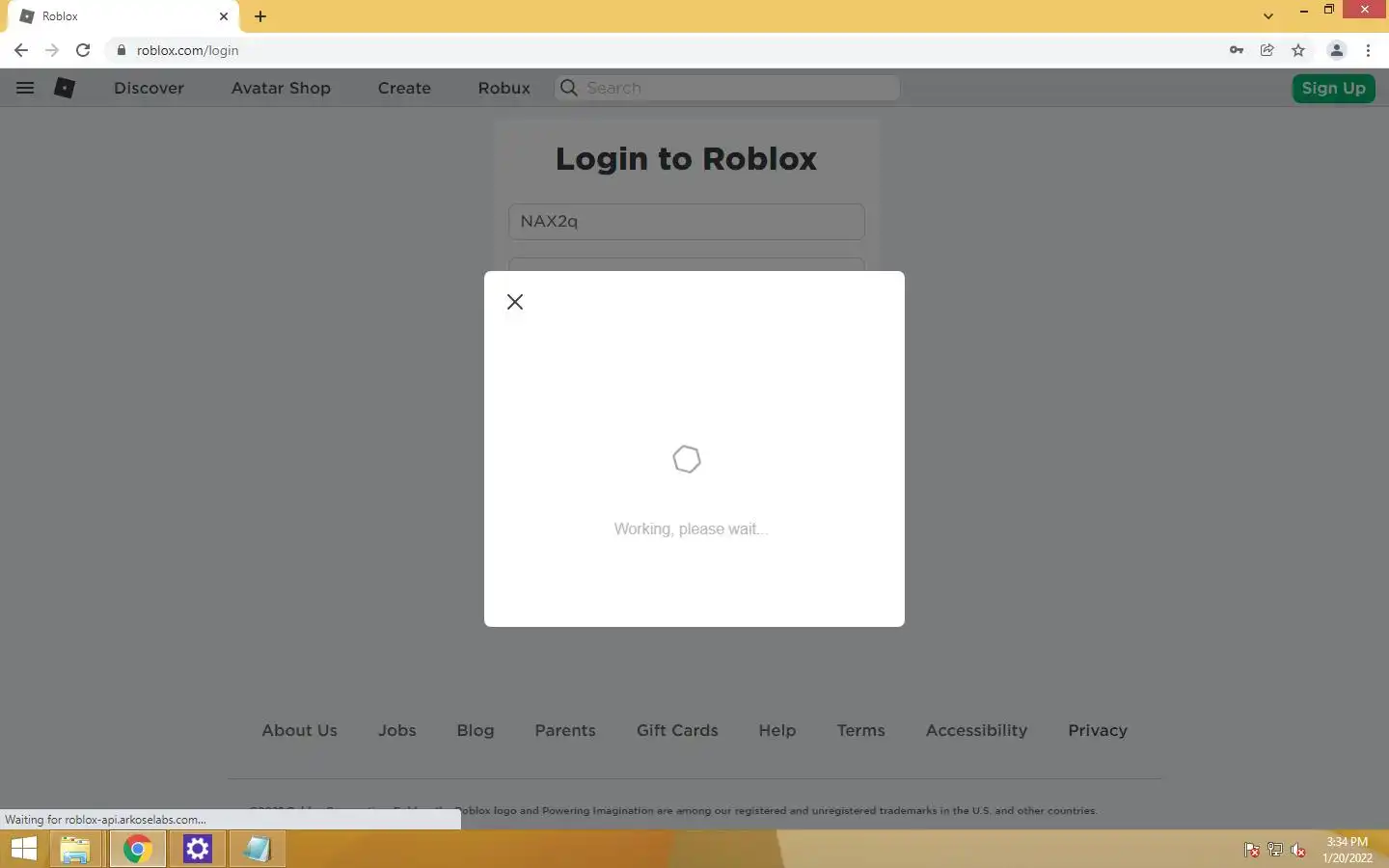Open the Avatar Shop page

(281, 88)
